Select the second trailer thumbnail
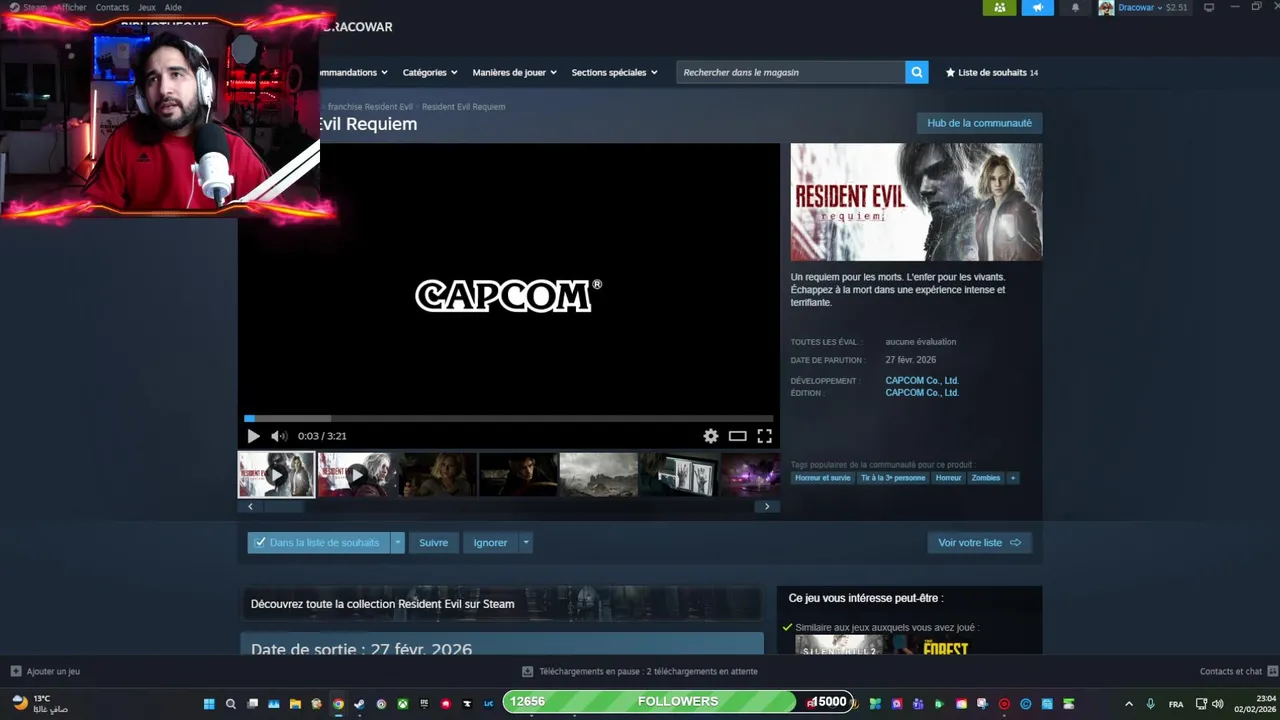This screenshot has height=720, width=1280. tap(357, 475)
